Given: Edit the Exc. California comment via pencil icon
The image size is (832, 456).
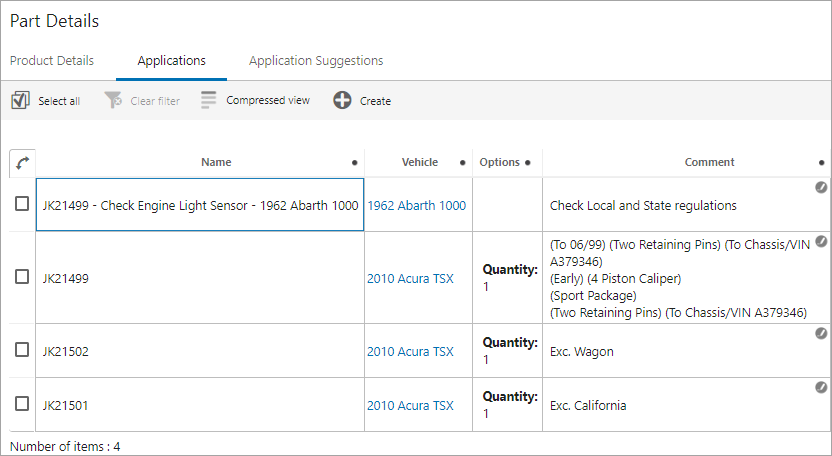Looking at the screenshot, I should pyautogui.click(x=821, y=388).
